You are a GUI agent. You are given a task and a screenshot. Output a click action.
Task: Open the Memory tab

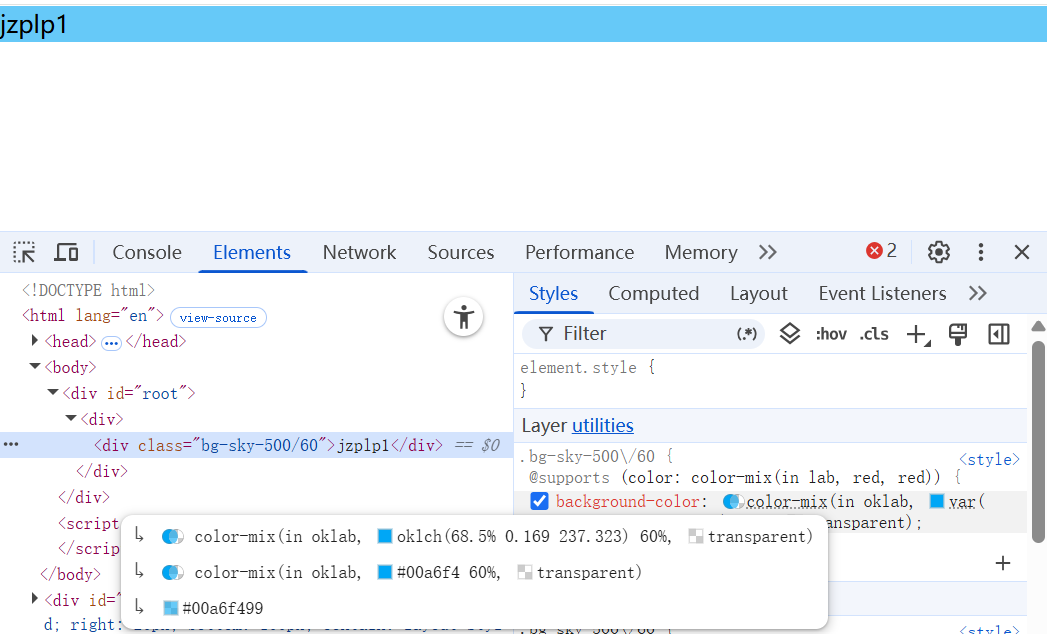tap(701, 252)
